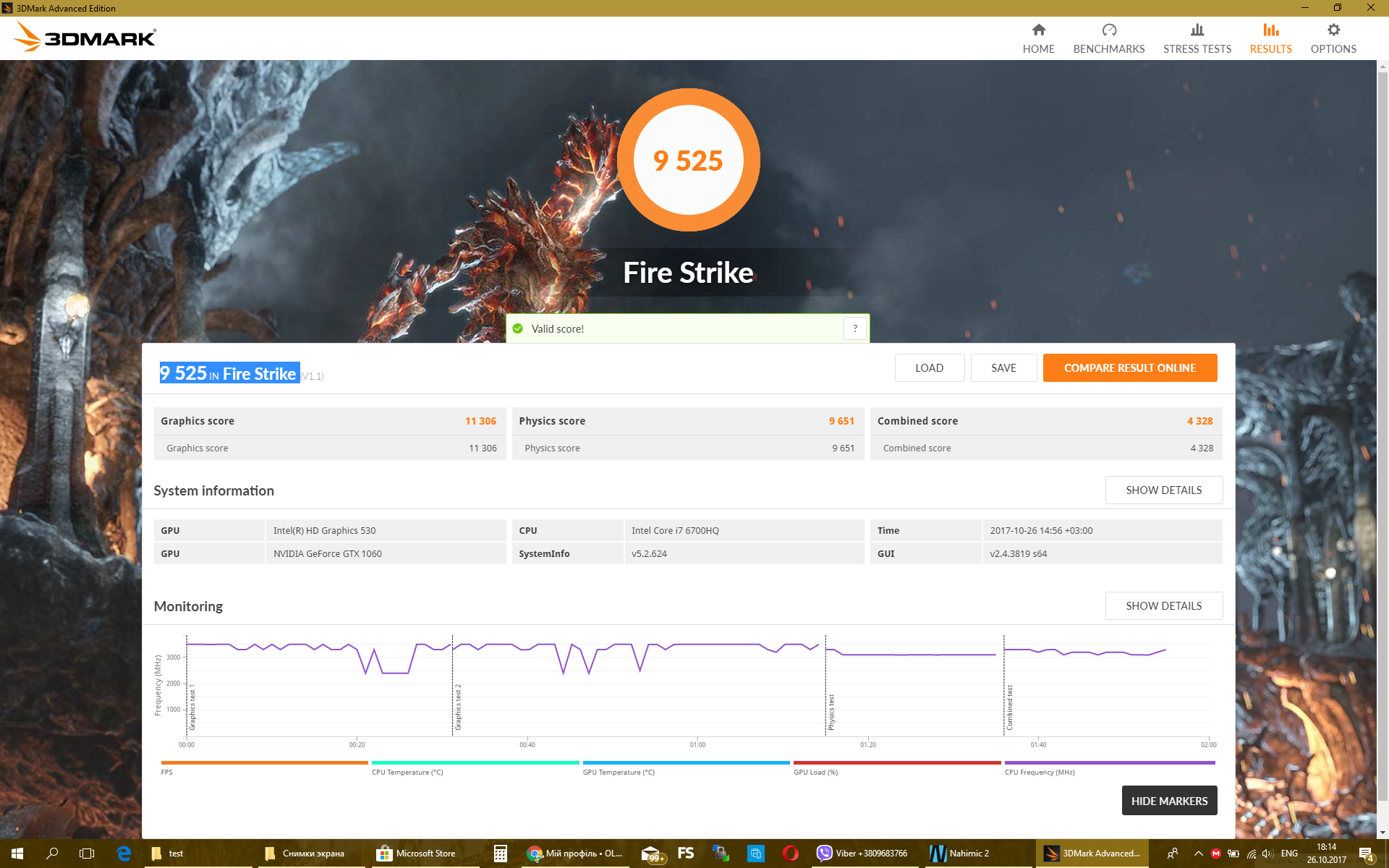Show details for Monitoring
Viewport: 1389px width, 868px height.
tap(1163, 605)
